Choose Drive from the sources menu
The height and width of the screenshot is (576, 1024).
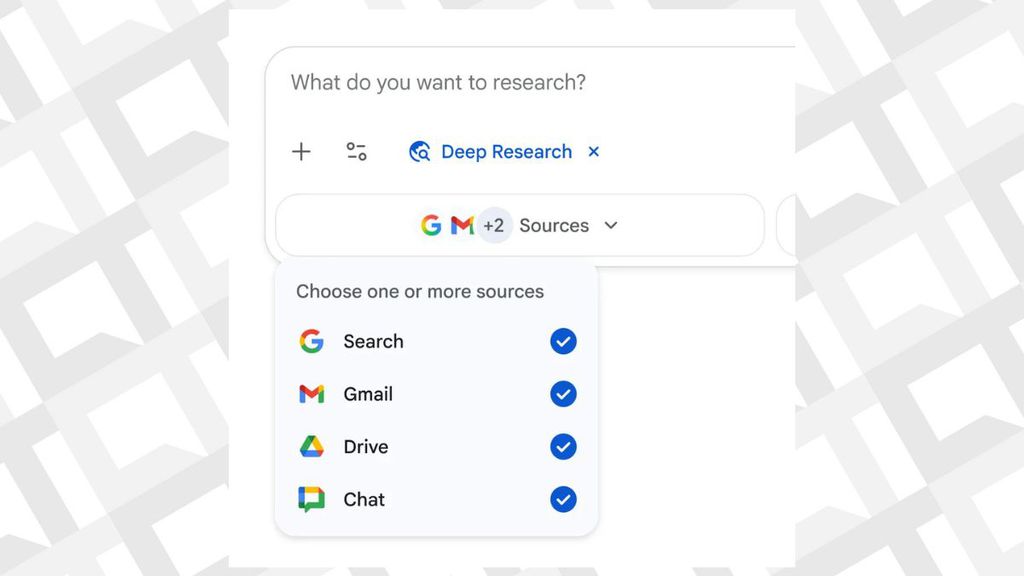click(x=368, y=447)
